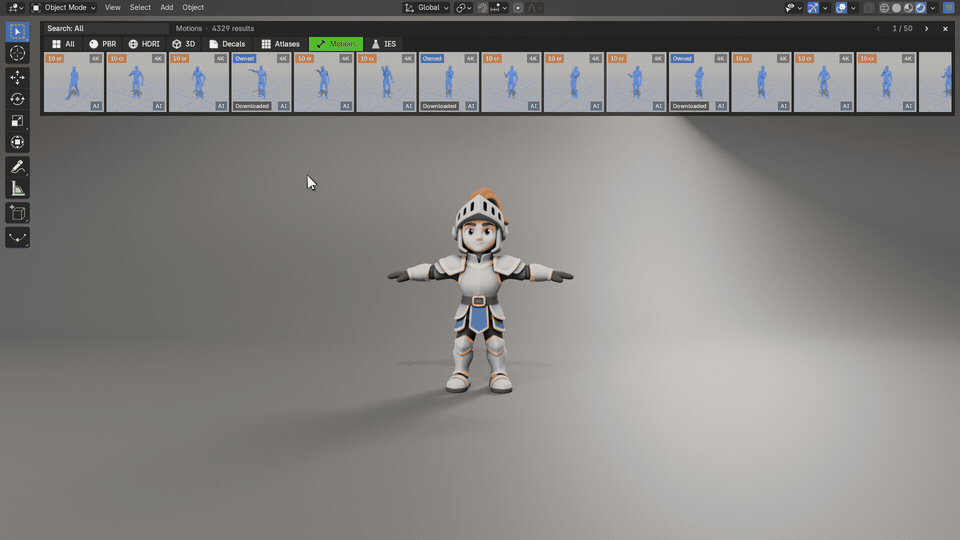Close the asset browser panel

pos(945,28)
